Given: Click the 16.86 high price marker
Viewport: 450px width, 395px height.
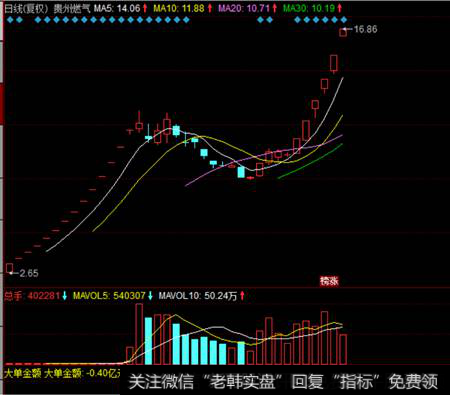Looking at the screenshot, I should click(365, 29).
